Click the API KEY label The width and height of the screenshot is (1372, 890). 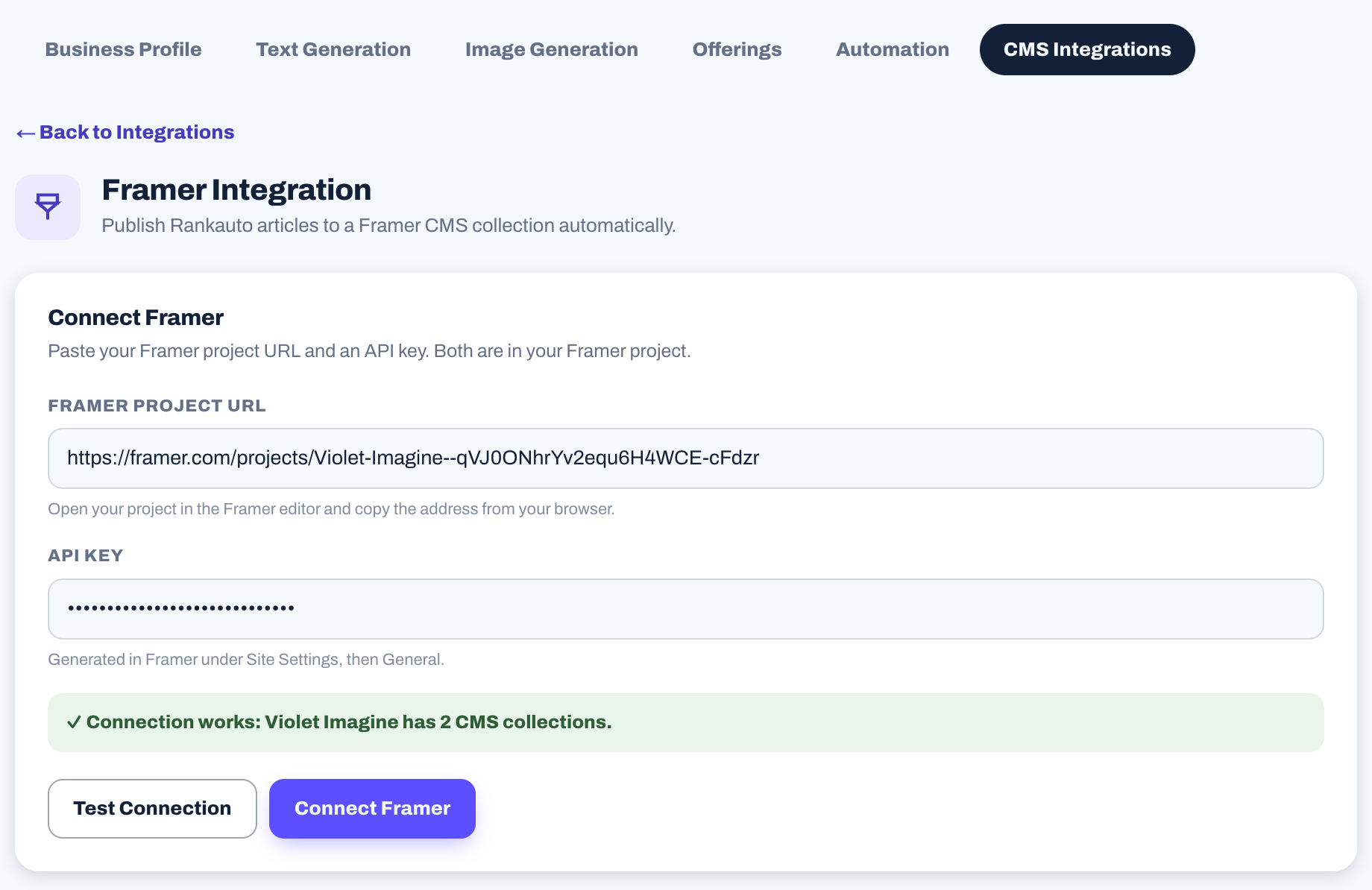86,555
